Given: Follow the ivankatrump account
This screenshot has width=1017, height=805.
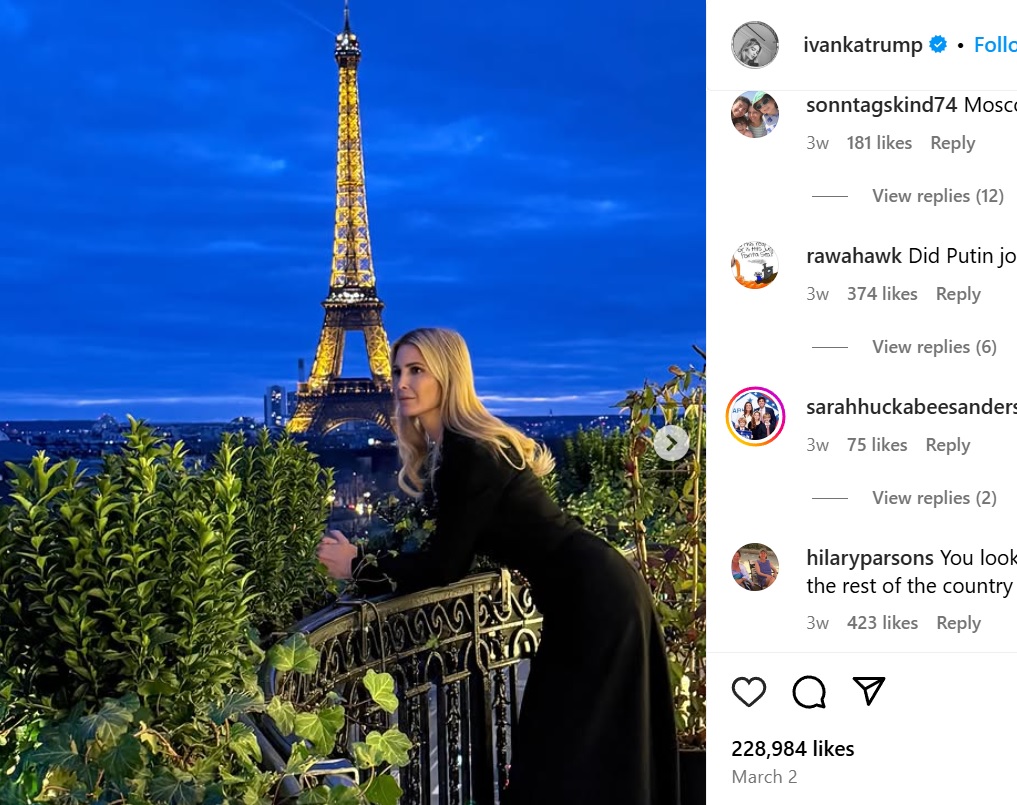Looking at the screenshot, I should coord(995,45).
